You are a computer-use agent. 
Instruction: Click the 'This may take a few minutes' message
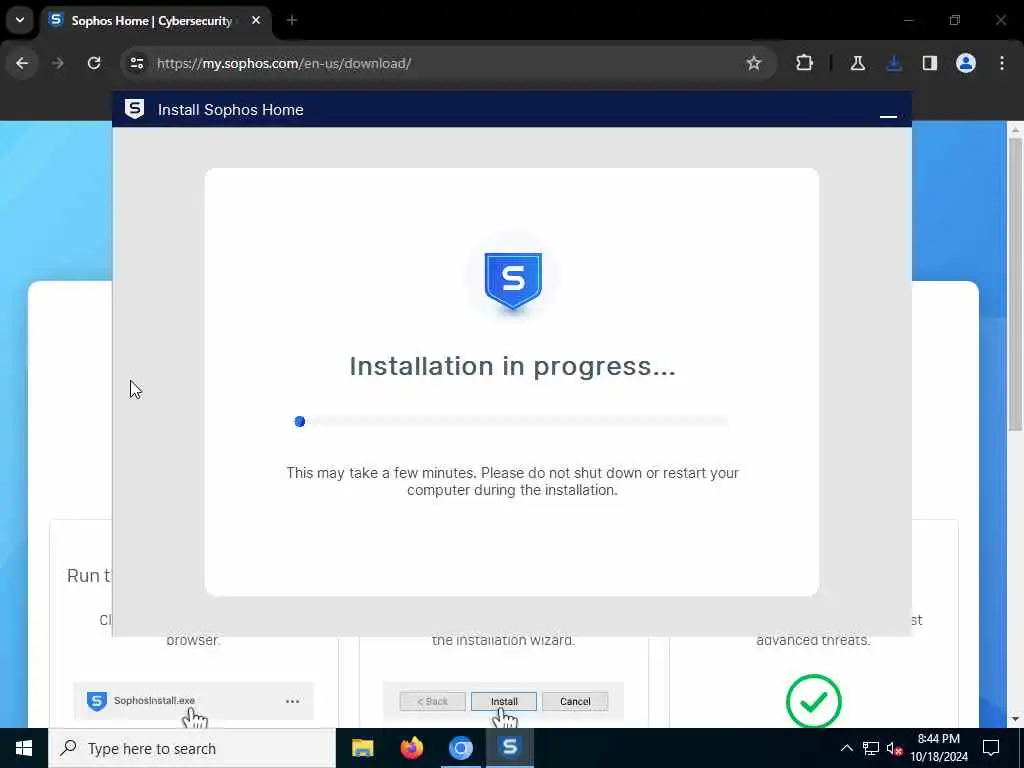click(513, 481)
